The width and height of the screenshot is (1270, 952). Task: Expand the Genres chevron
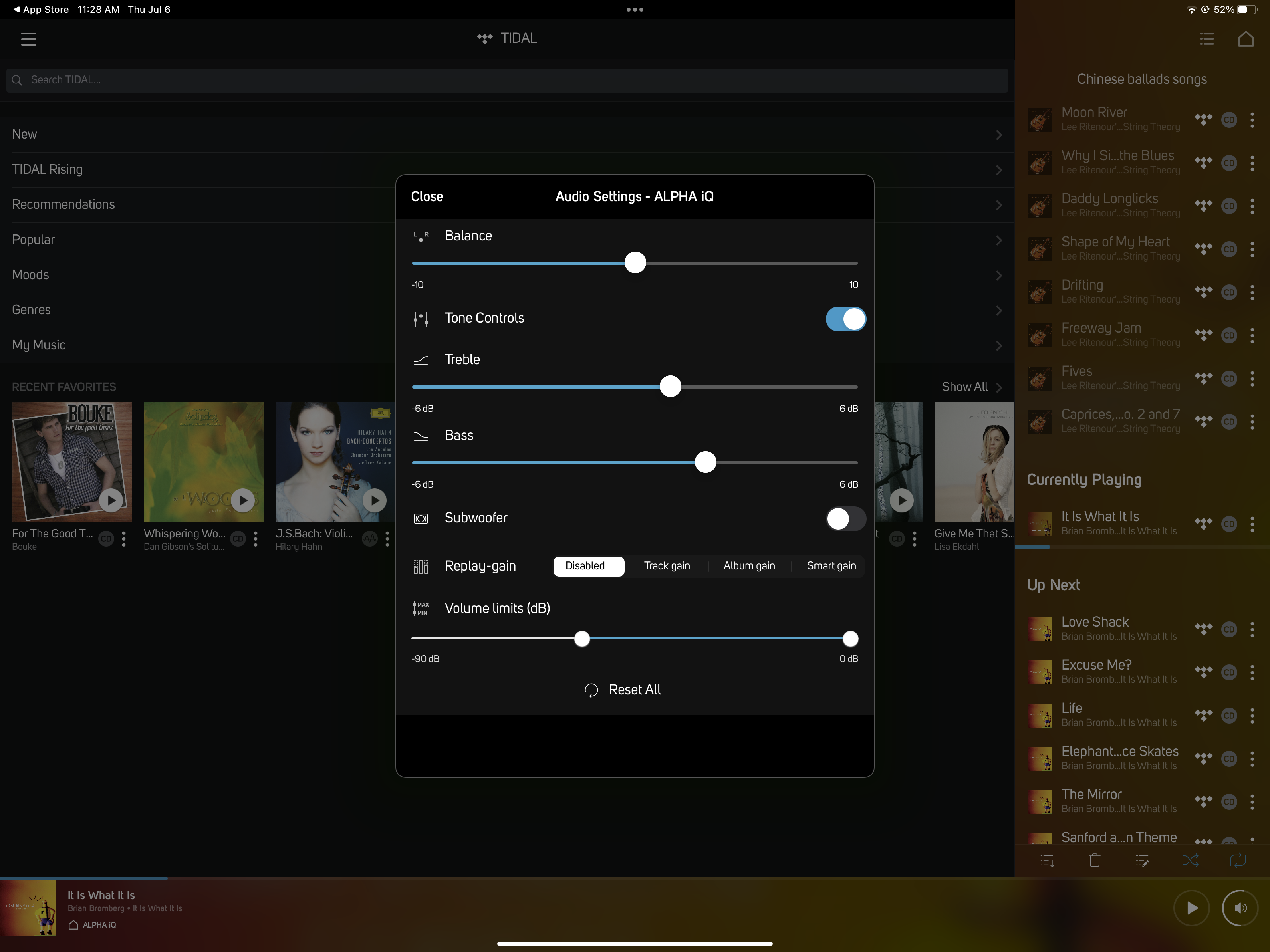[999, 311]
